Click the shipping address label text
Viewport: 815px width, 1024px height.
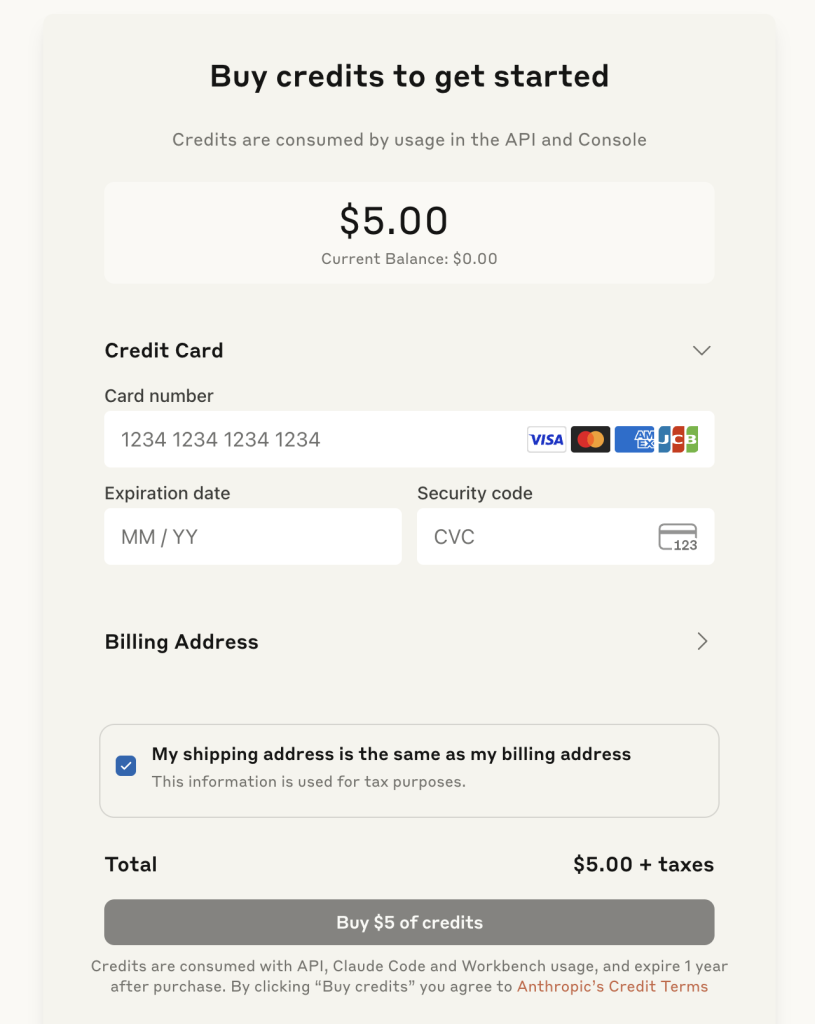[x=391, y=754]
